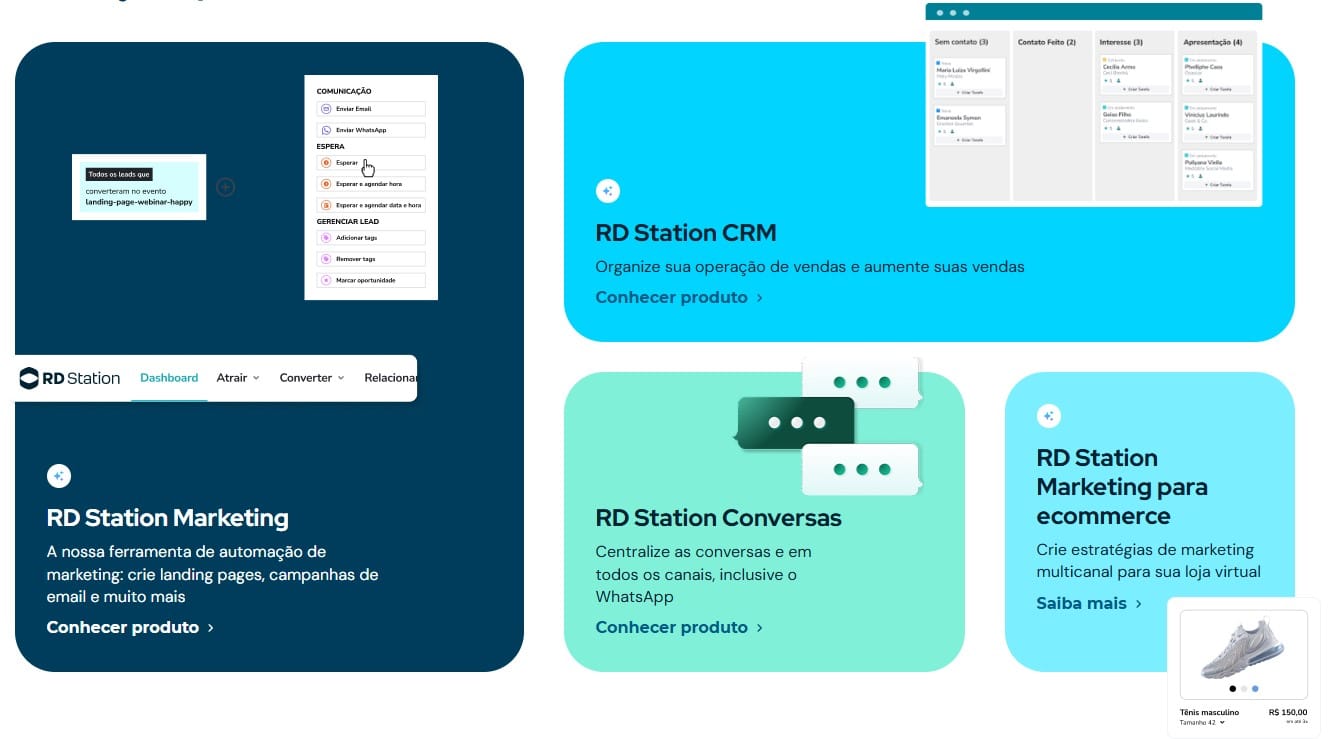Click the arrow after Saiba mais

tap(1139, 604)
